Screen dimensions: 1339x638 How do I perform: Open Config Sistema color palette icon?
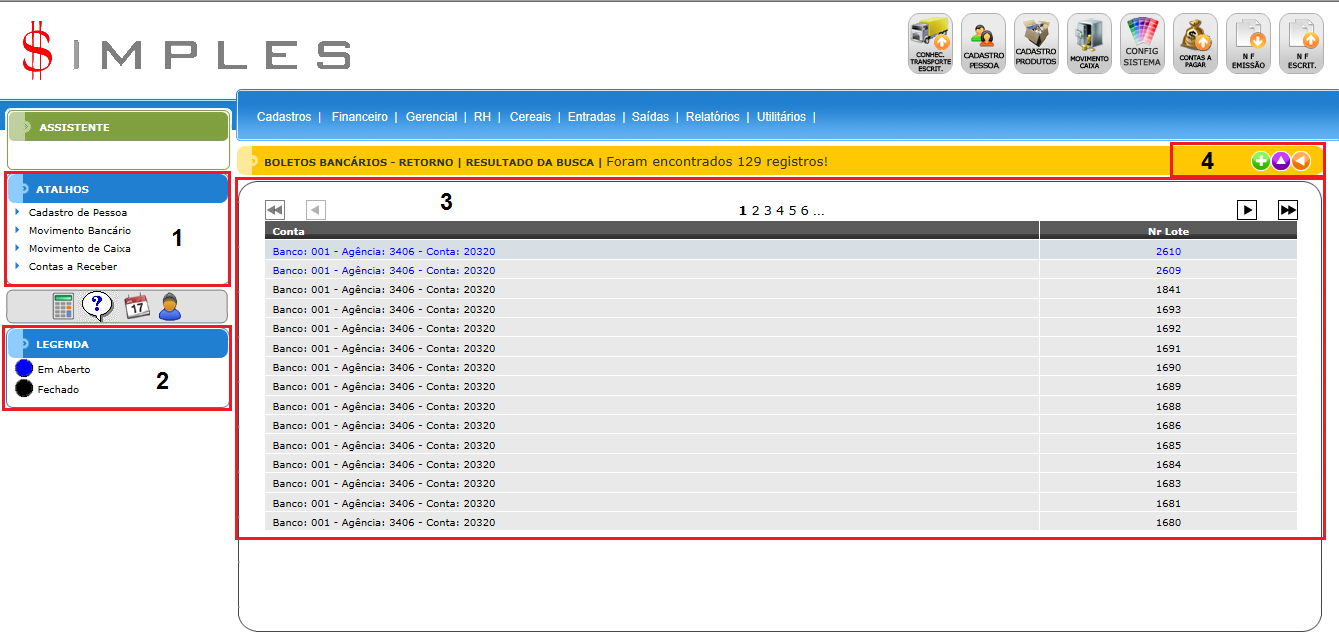pyautogui.click(x=1141, y=43)
